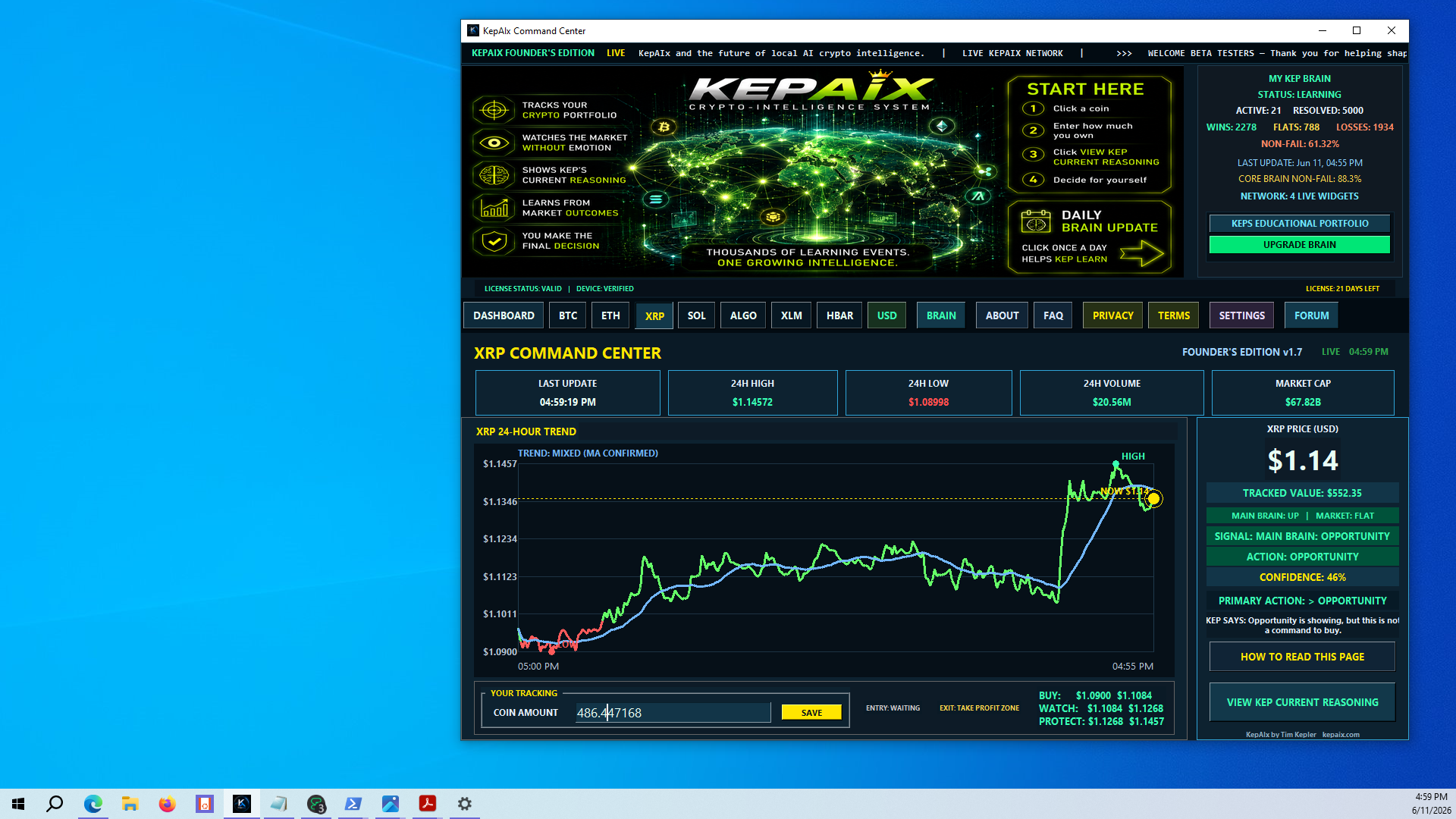This screenshot has height=819, width=1456.
Task: Click the 24H LOW value $1.08998
Action: click(928, 402)
